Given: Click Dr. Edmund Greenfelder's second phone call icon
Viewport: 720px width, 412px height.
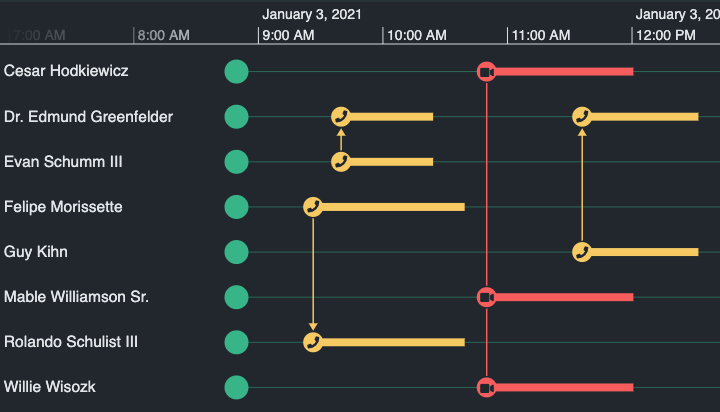Looking at the screenshot, I should pyautogui.click(x=582, y=117).
